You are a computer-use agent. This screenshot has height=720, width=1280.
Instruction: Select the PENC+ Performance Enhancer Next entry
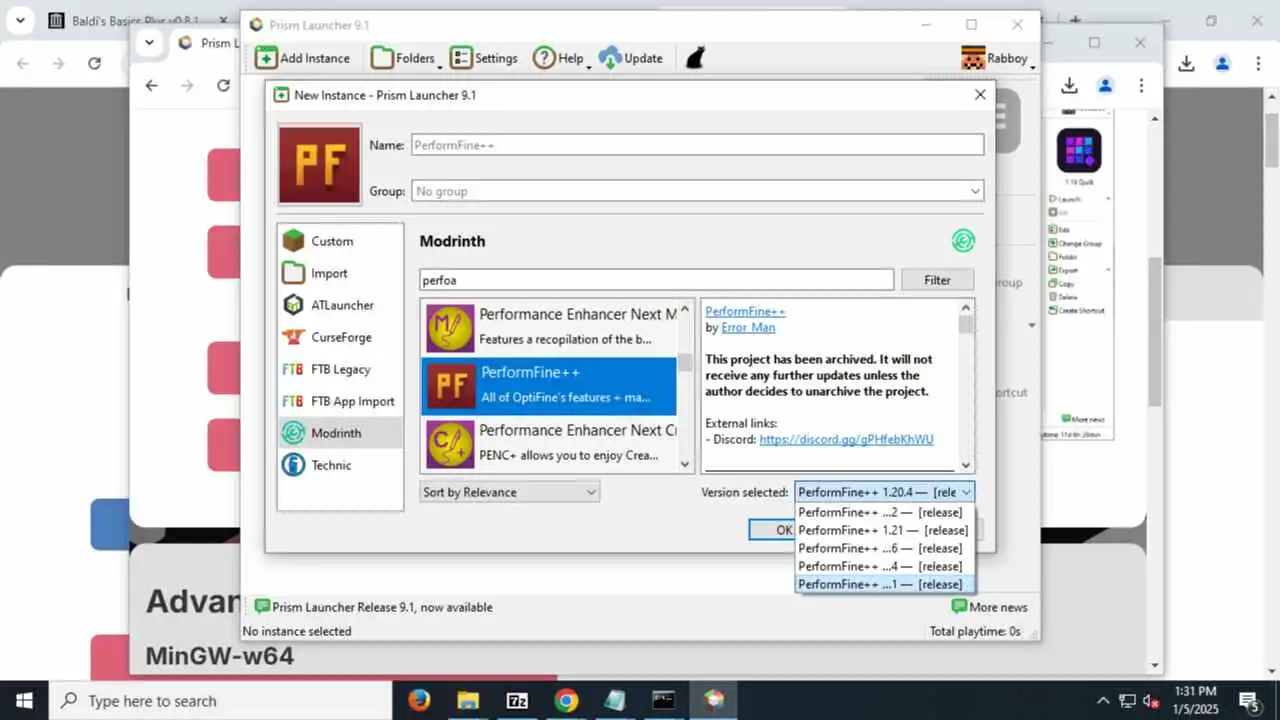coord(549,443)
